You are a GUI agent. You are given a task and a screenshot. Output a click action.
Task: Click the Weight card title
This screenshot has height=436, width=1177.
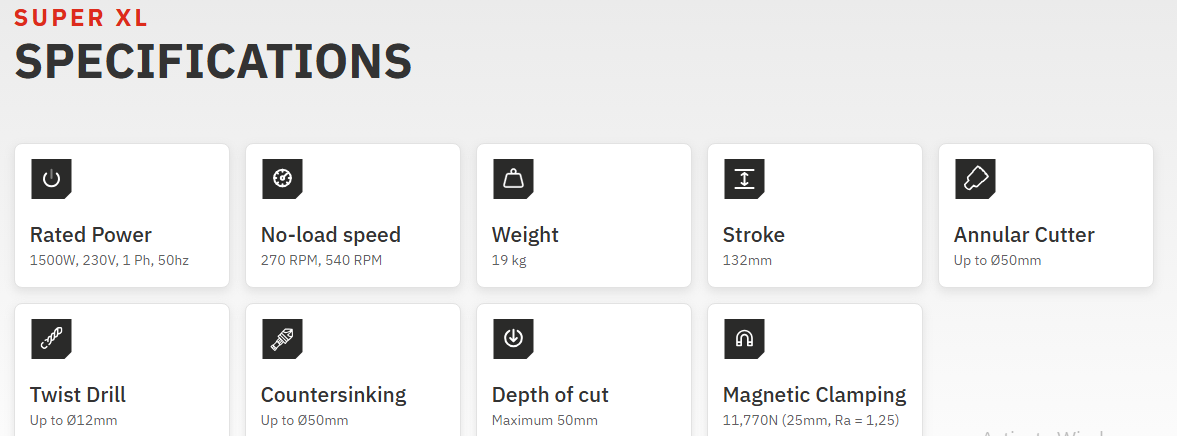525,235
